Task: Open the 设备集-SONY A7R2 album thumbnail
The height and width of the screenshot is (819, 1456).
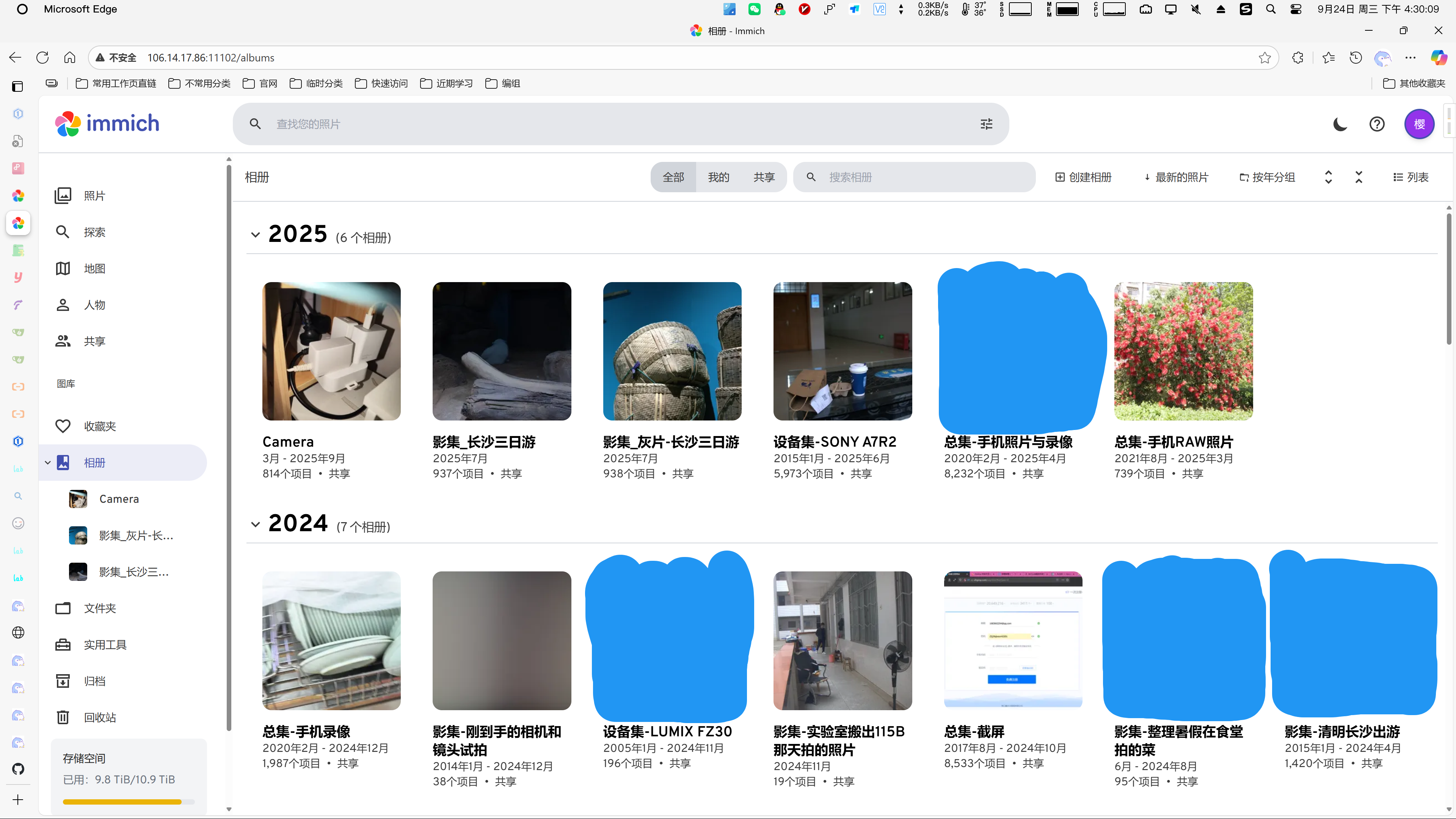Action: pos(842,351)
